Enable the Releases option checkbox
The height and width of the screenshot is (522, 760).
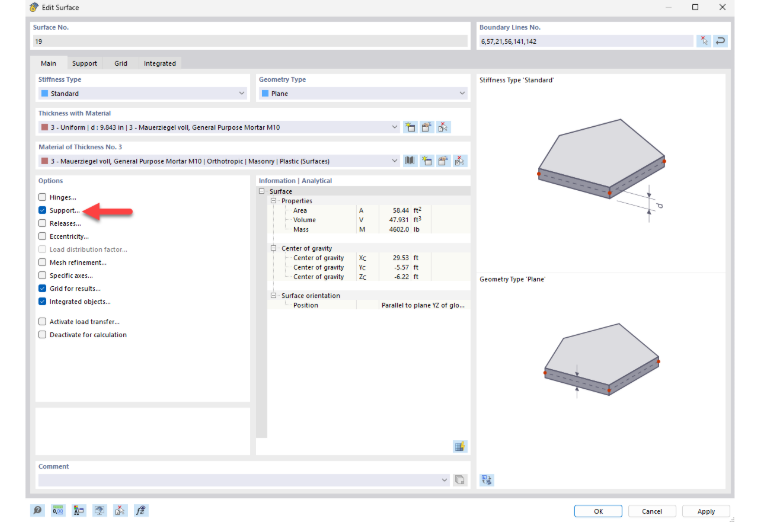click(42, 223)
